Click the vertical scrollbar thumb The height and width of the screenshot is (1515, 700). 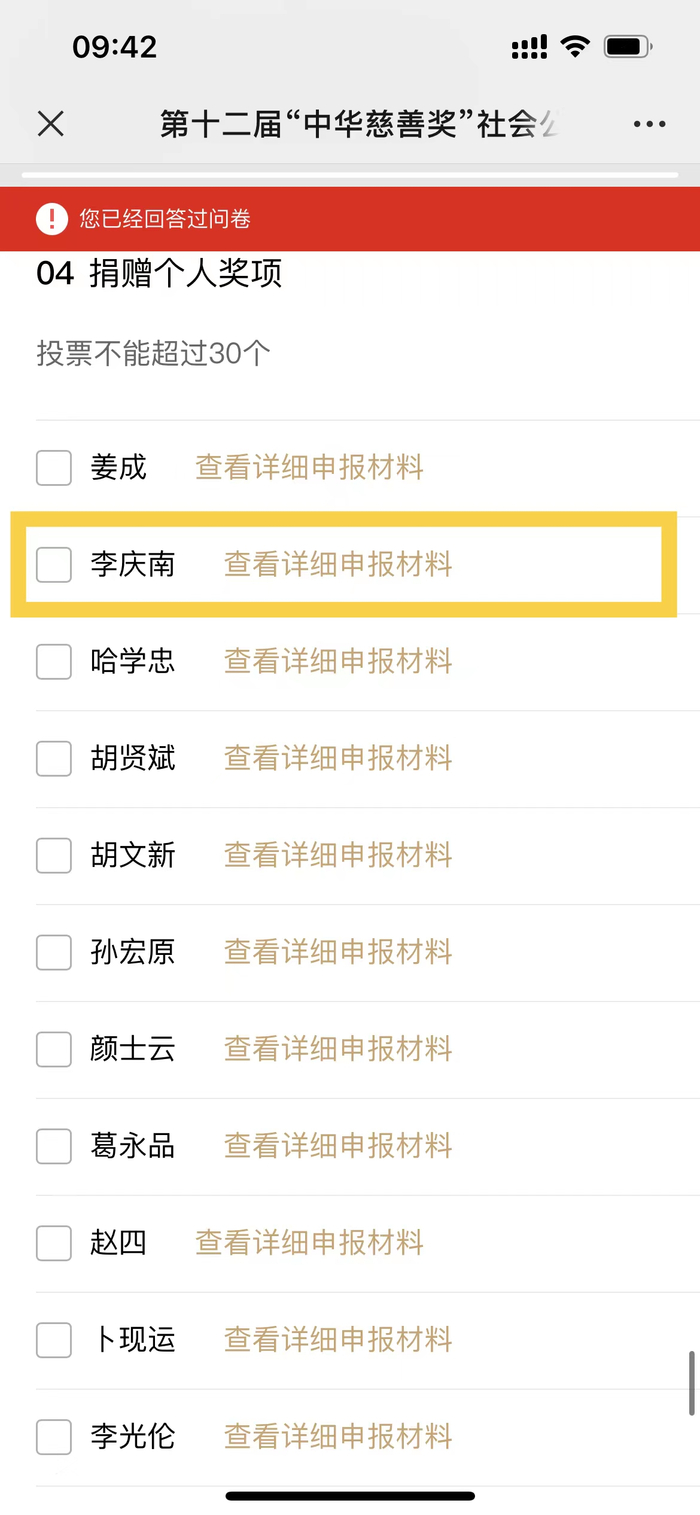pyautogui.click(x=691, y=1383)
